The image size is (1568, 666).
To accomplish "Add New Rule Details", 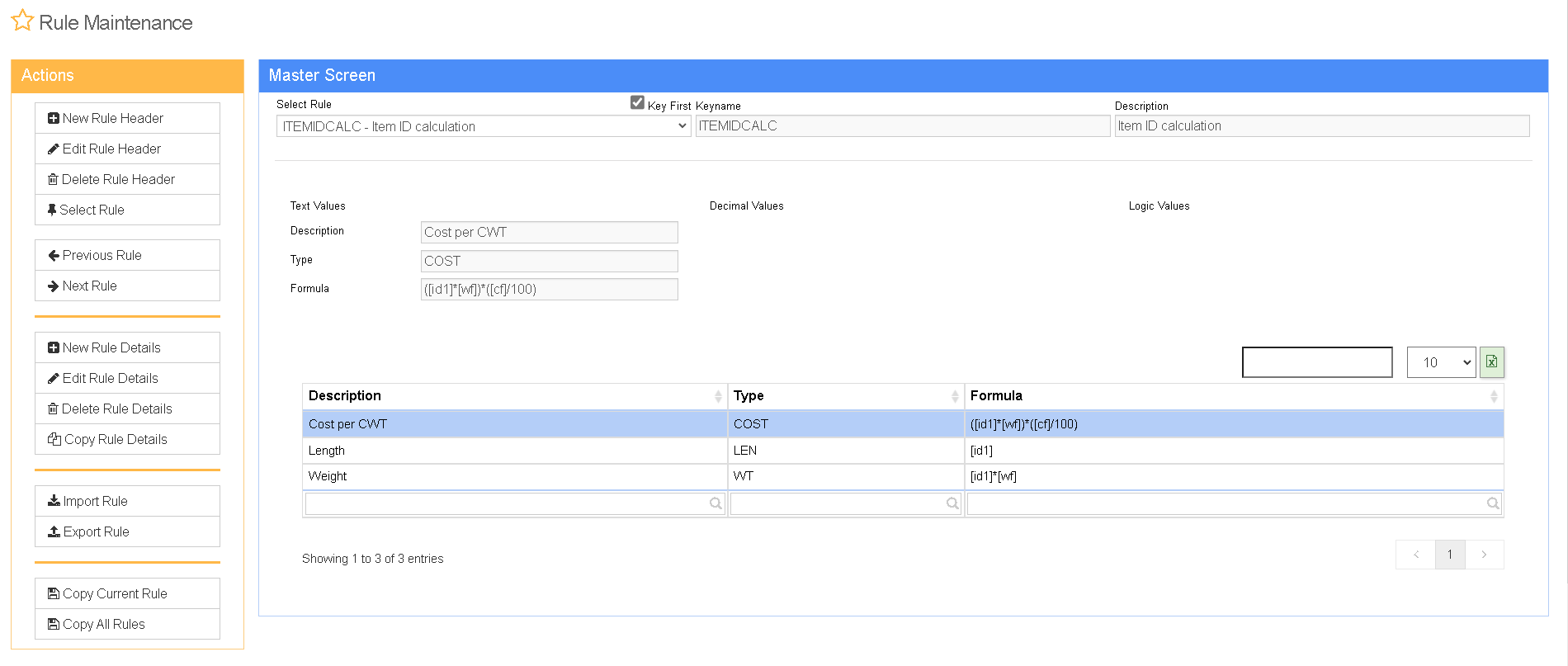I will pos(127,347).
